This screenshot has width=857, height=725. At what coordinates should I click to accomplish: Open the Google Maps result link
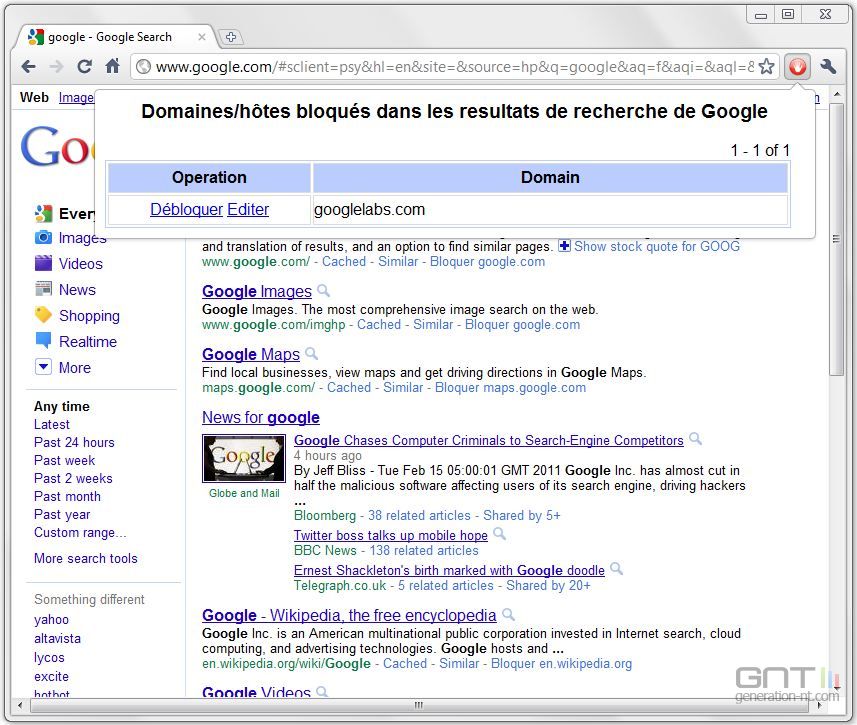[x=251, y=354]
